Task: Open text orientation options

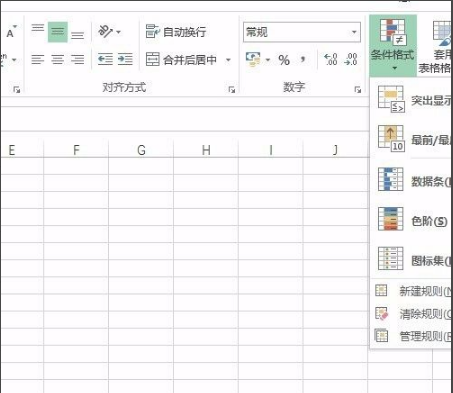Action: click(x=109, y=32)
